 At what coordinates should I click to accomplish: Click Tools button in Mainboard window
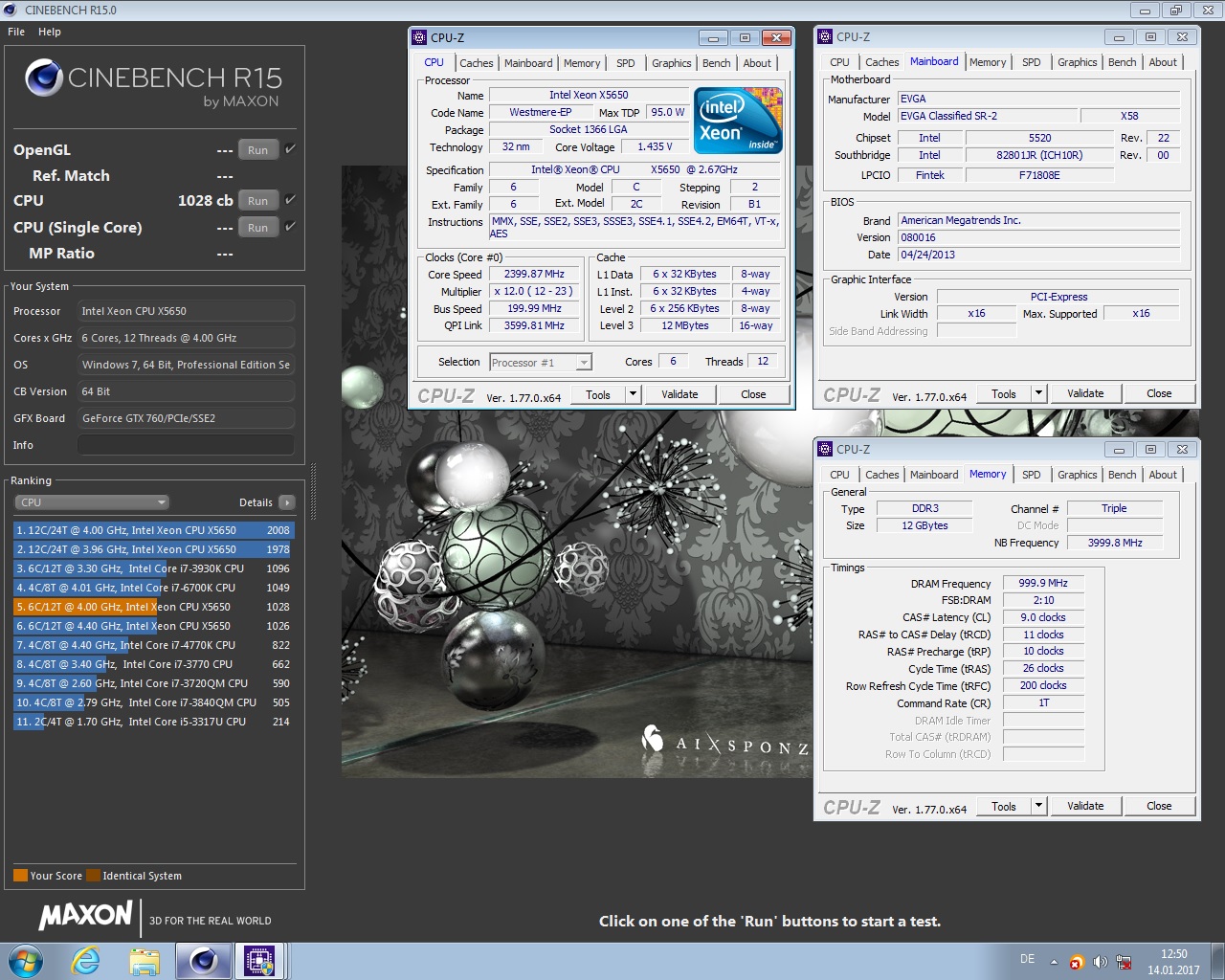click(1004, 393)
